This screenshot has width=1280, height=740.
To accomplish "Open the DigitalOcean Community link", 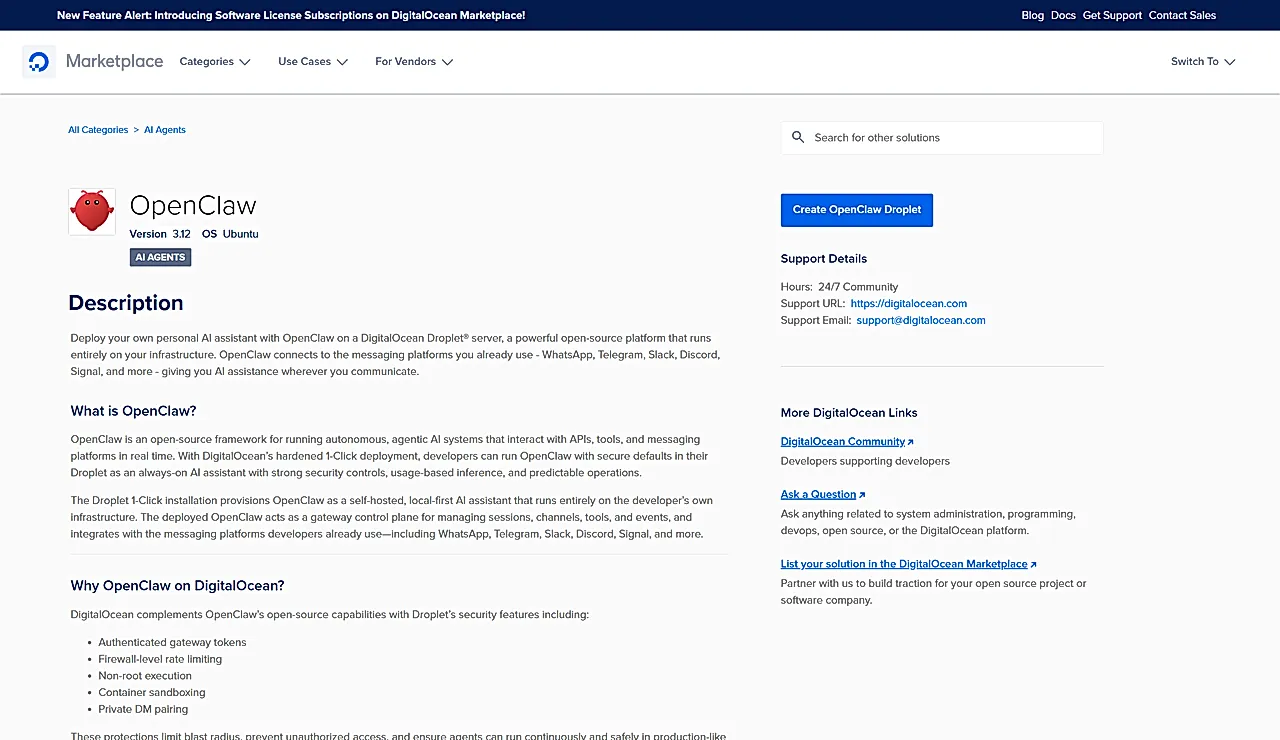I will point(843,442).
